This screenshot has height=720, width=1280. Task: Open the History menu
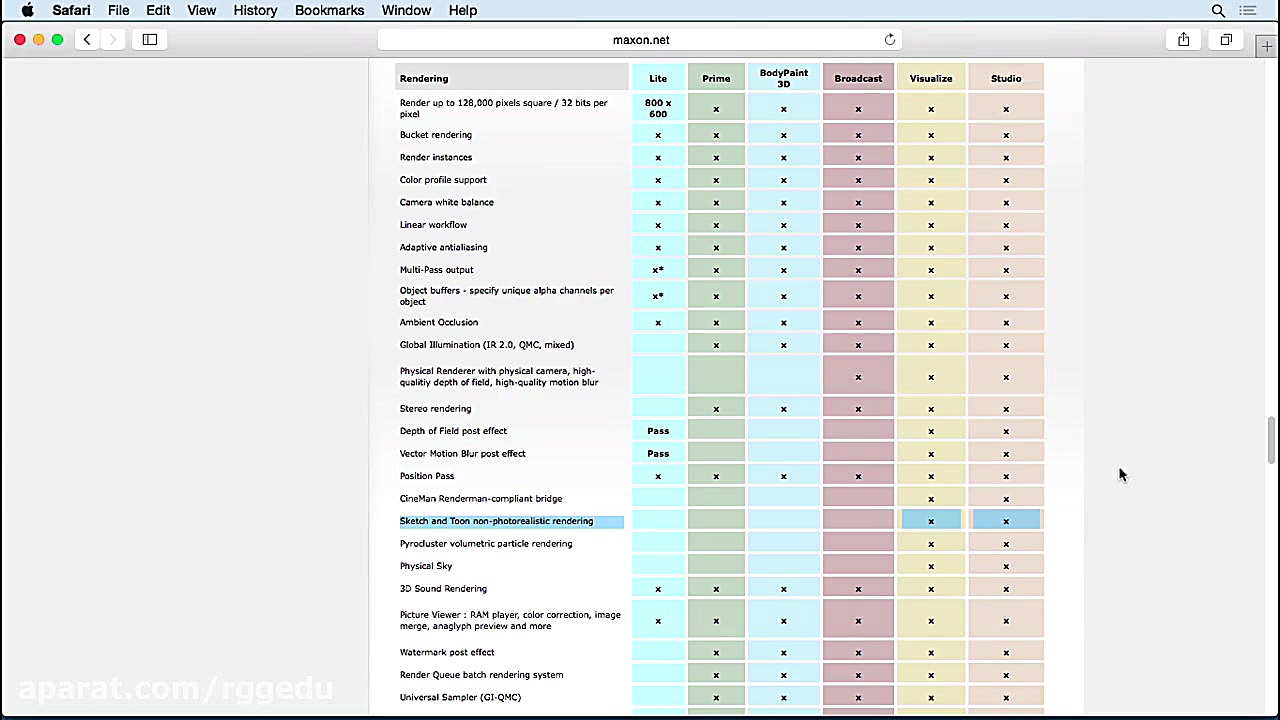(x=255, y=10)
